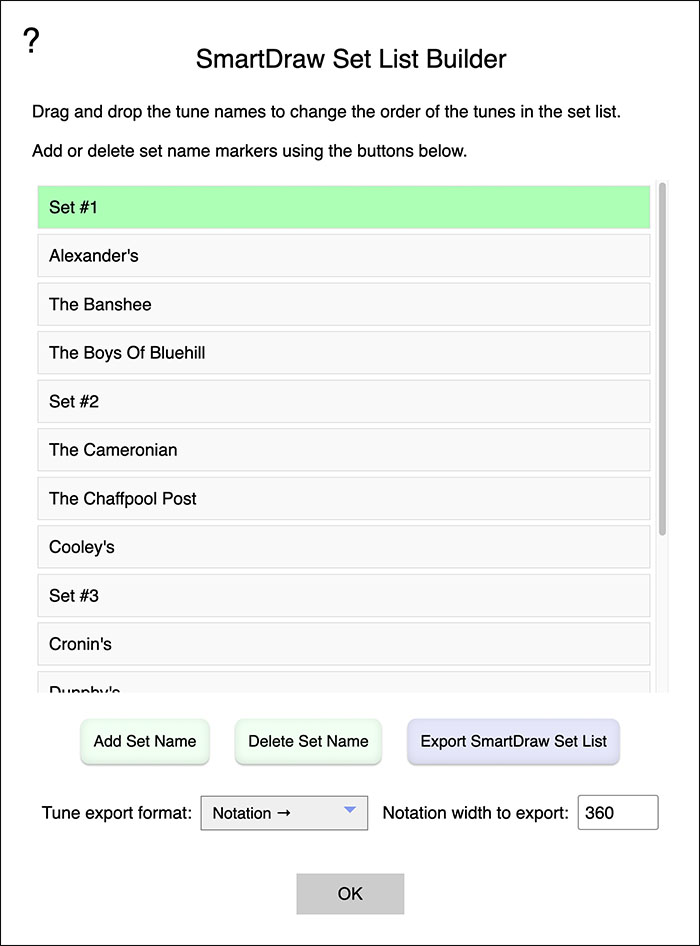Click the Set #3 marker row
Image resolution: width=700 pixels, height=946 pixels.
[x=344, y=595]
